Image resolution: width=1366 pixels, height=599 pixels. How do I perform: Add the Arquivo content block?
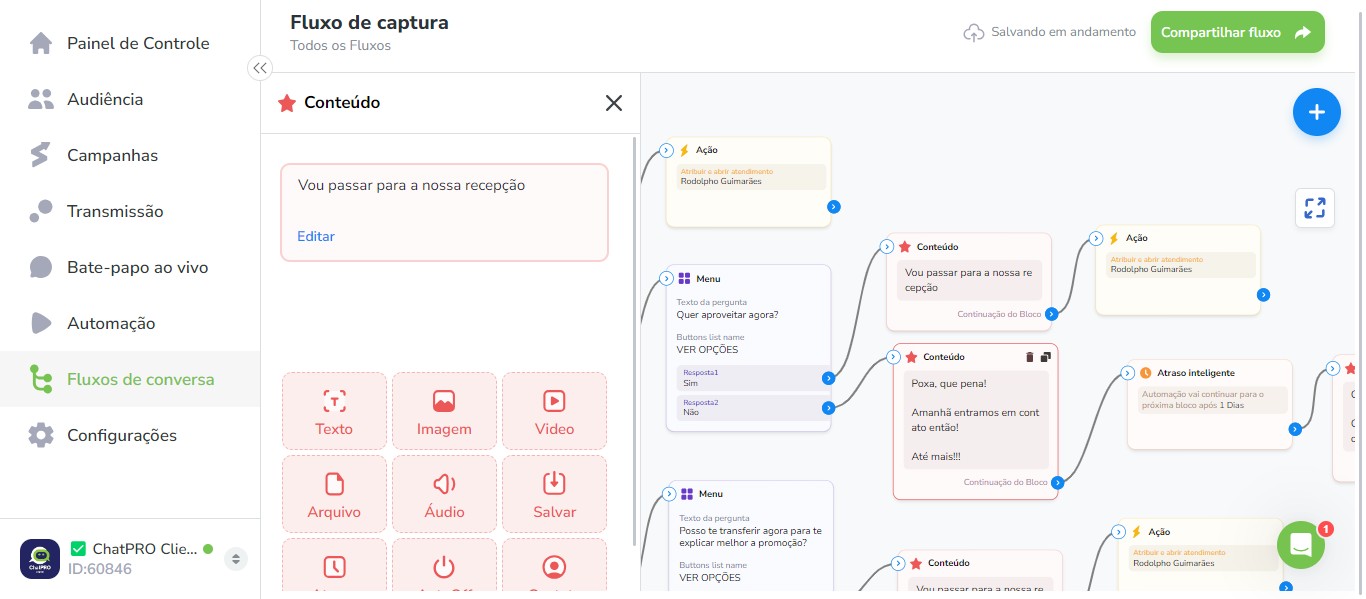pos(334,494)
